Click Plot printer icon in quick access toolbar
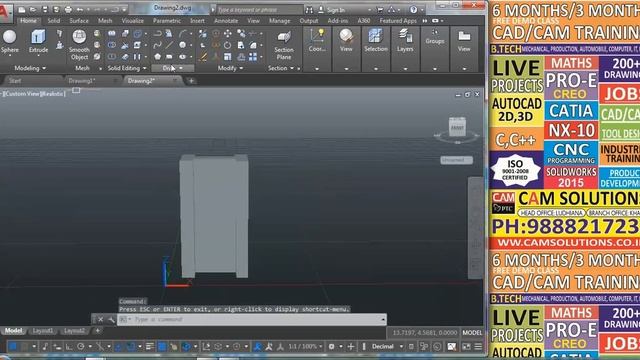Viewport: 640px width, 360px height. pos(68,9)
